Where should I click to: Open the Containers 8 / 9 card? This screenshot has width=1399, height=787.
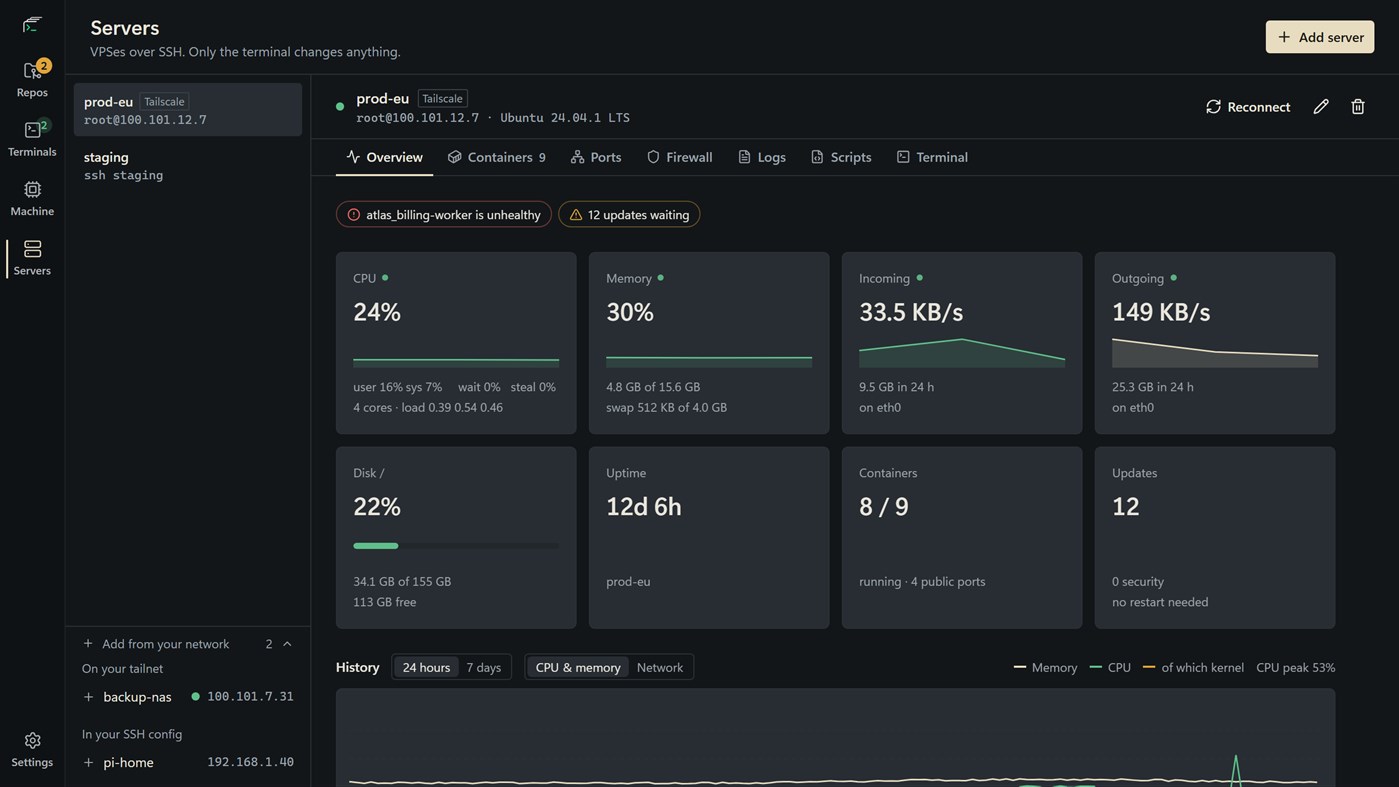962,538
